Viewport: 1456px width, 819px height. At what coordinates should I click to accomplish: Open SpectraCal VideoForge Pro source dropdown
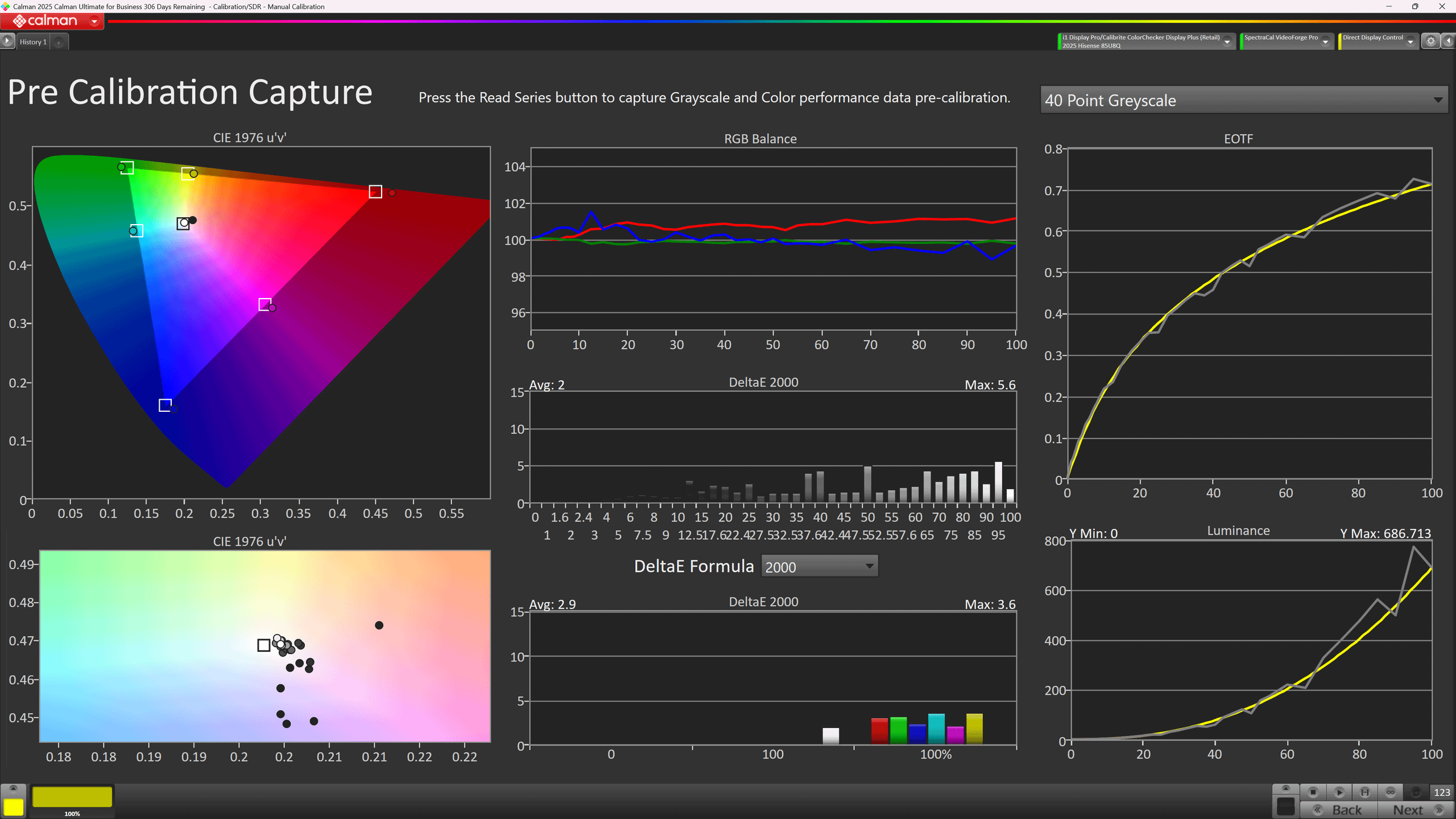point(1325,42)
